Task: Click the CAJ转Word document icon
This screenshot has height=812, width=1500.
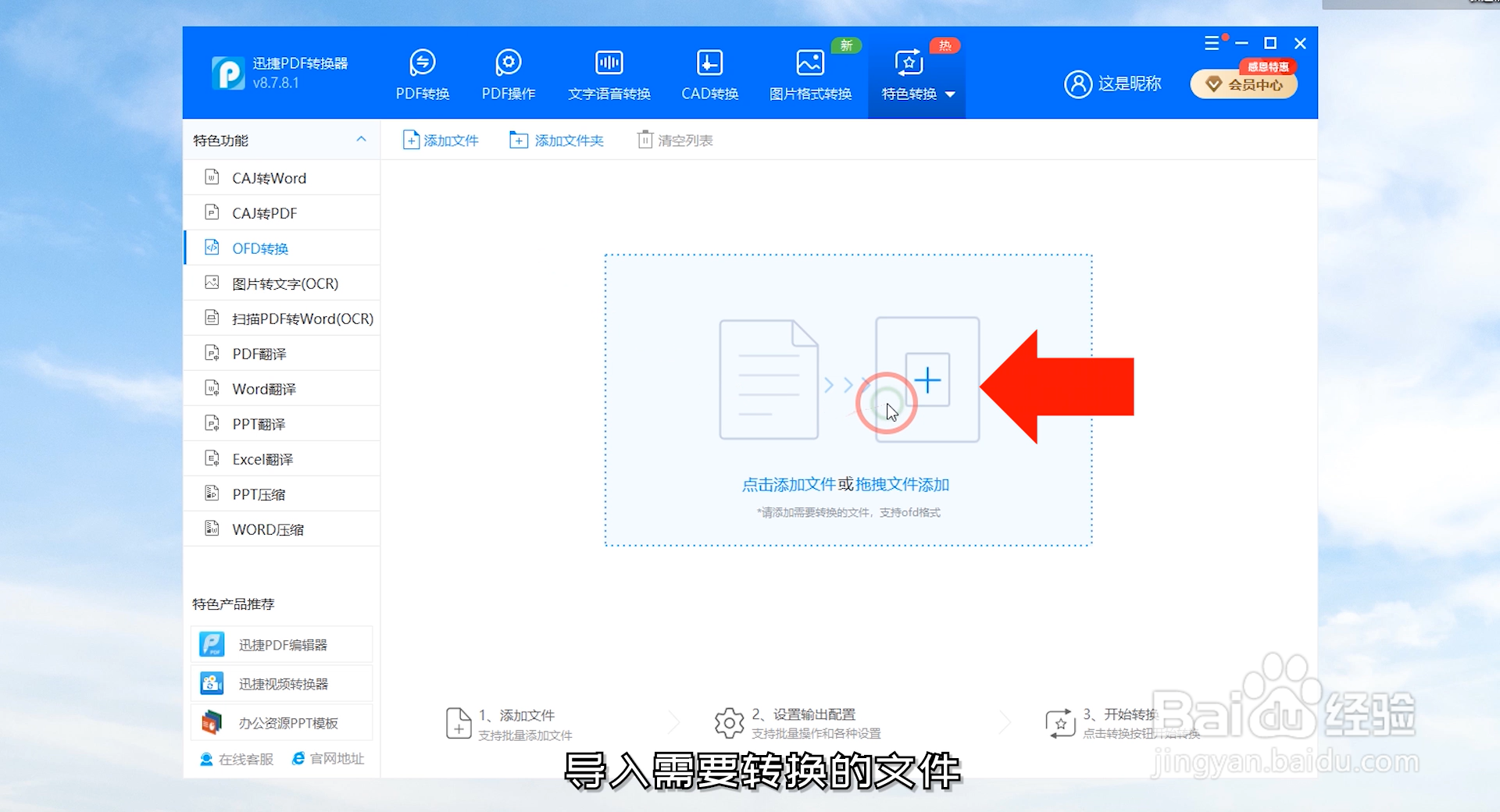Action: [212, 177]
